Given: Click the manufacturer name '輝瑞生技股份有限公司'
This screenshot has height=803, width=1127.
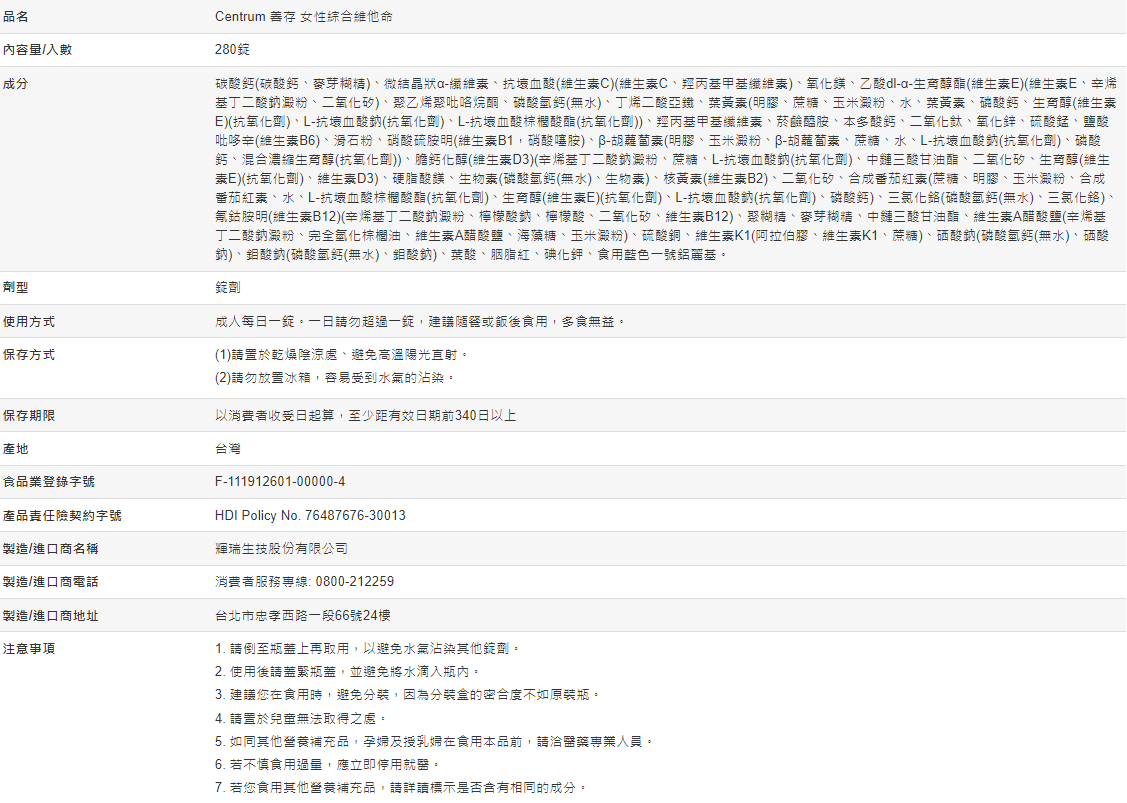Looking at the screenshot, I should pyautogui.click(x=281, y=549).
